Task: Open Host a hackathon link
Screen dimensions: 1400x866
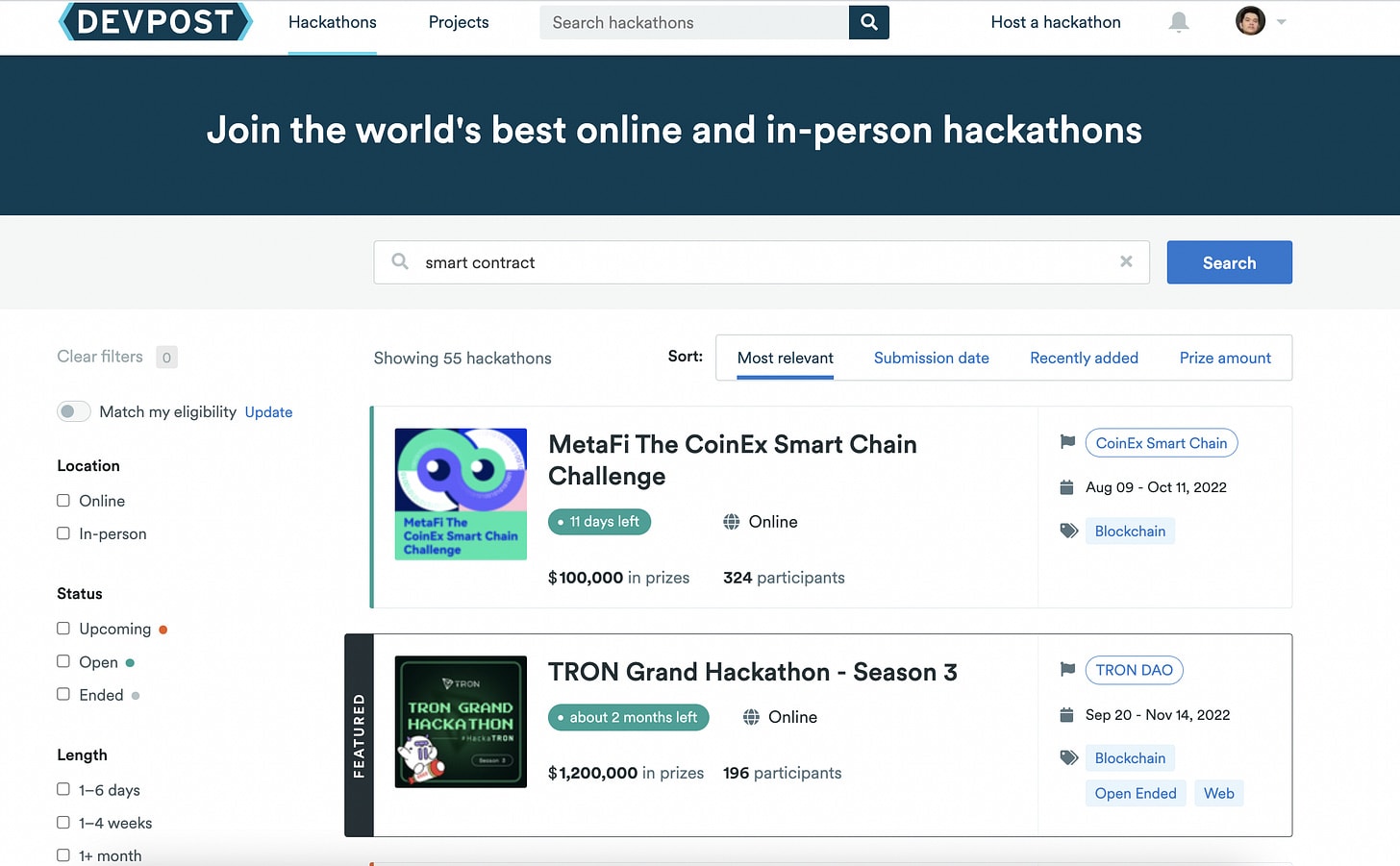Action: 1056,22
